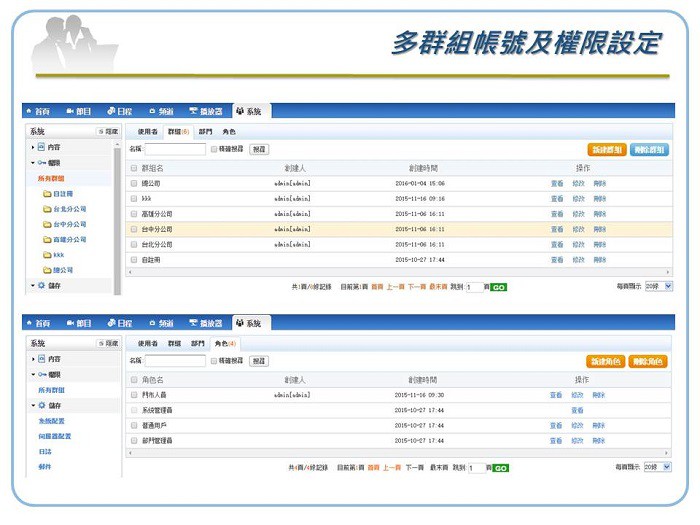Click the 高雄分公司 folder icon
Viewport: 700px width, 525px height.
coord(47,240)
